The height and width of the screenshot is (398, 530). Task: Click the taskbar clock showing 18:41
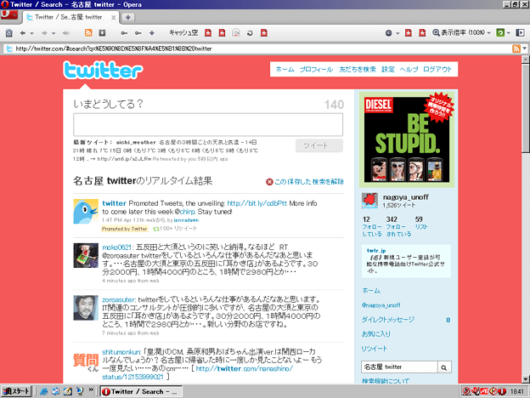[x=517, y=392]
